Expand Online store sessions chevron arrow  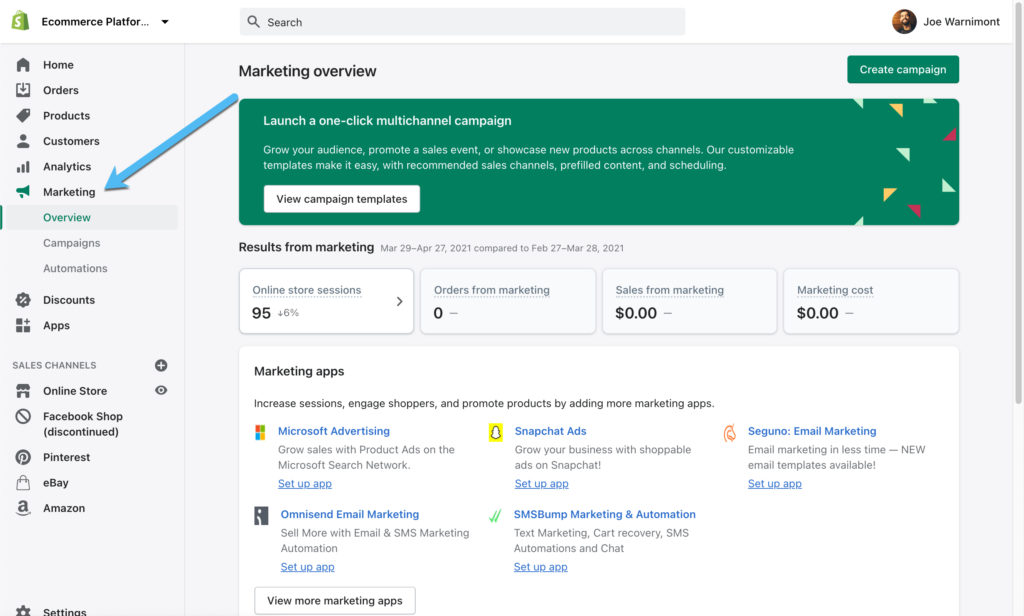pos(400,301)
